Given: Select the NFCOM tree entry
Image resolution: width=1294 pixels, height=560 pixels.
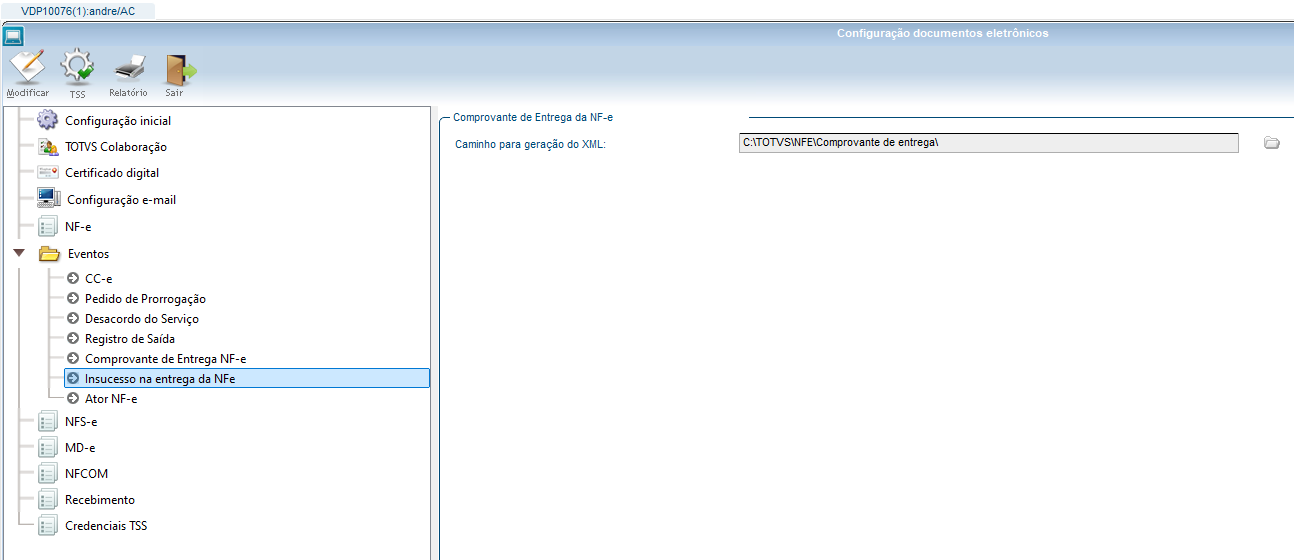Looking at the screenshot, I should (87, 474).
